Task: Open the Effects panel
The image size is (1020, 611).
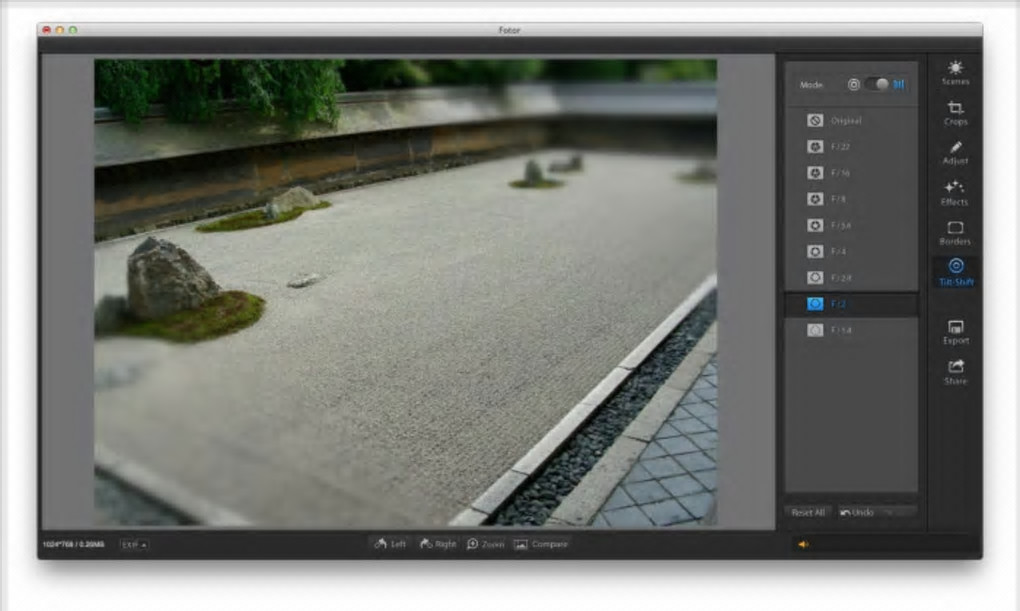Action: tap(954, 193)
